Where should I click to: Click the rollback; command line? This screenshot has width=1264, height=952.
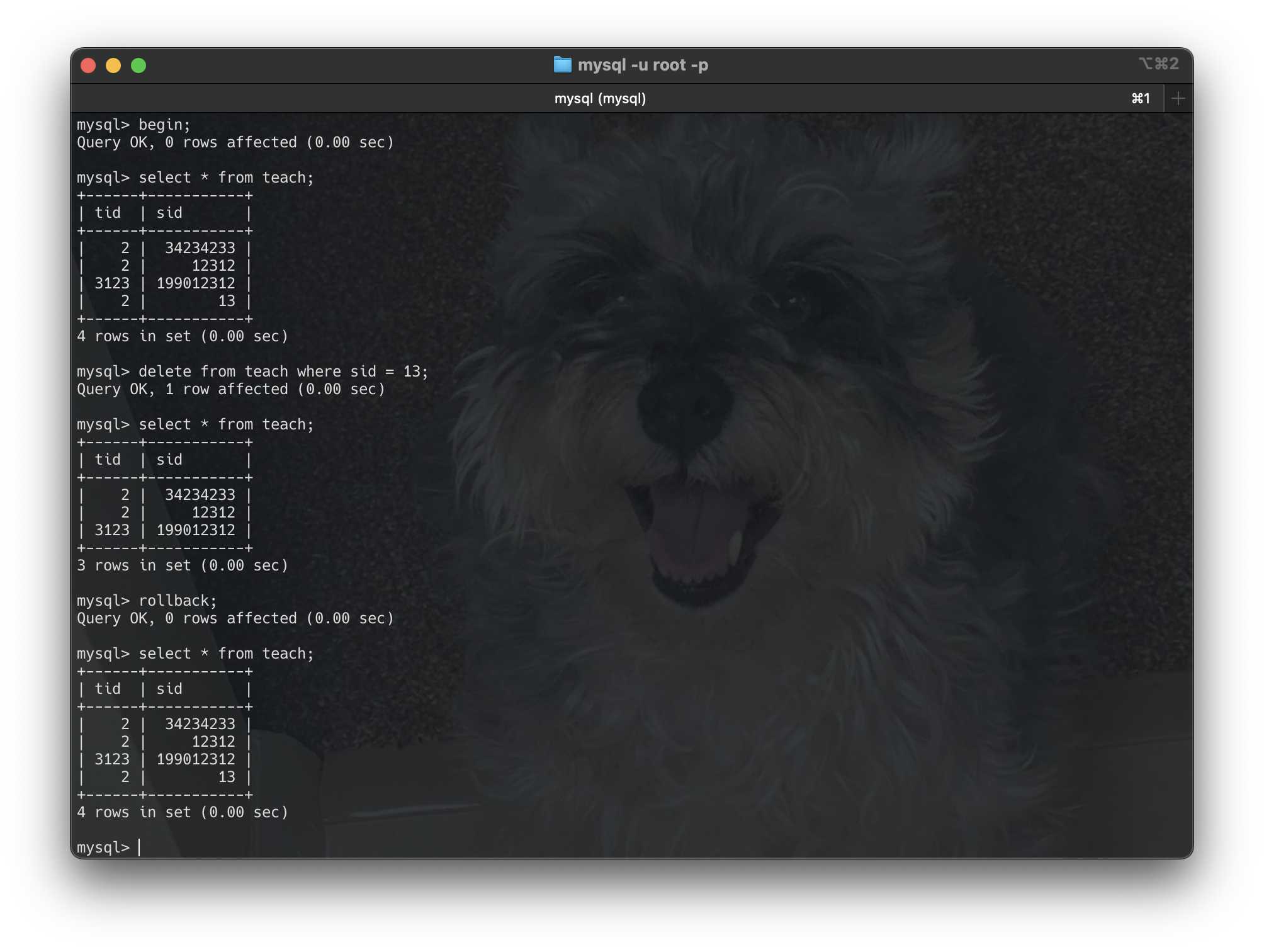(178, 600)
